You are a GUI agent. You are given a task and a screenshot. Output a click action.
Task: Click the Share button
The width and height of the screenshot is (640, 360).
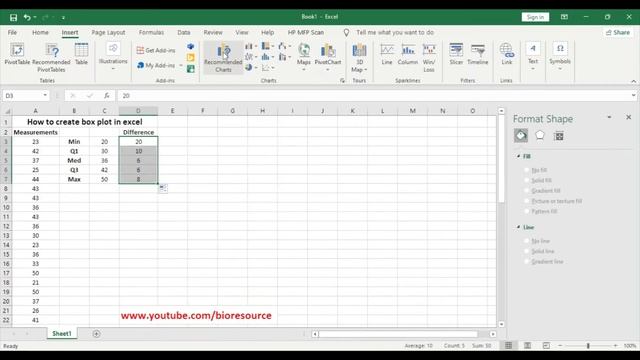pyautogui.click(x=618, y=32)
